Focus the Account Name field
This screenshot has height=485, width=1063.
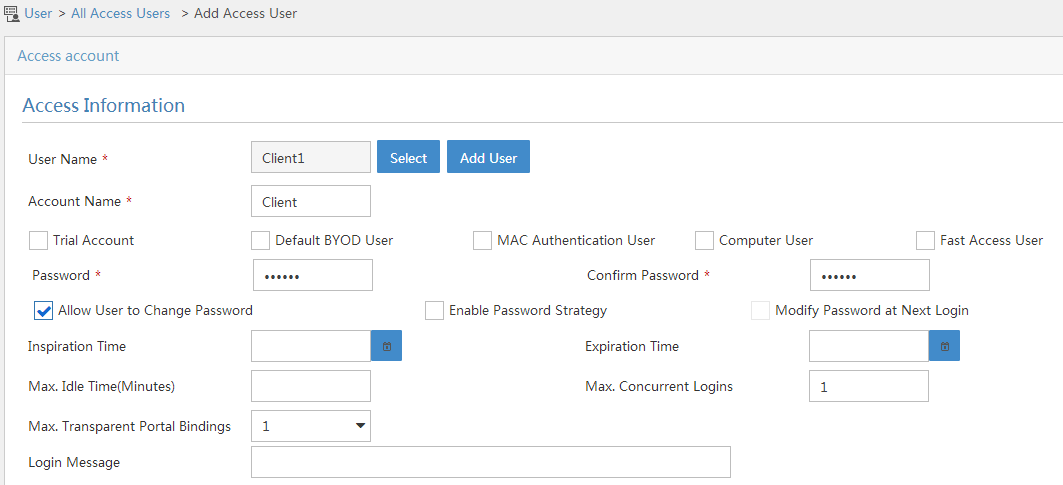coord(310,201)
